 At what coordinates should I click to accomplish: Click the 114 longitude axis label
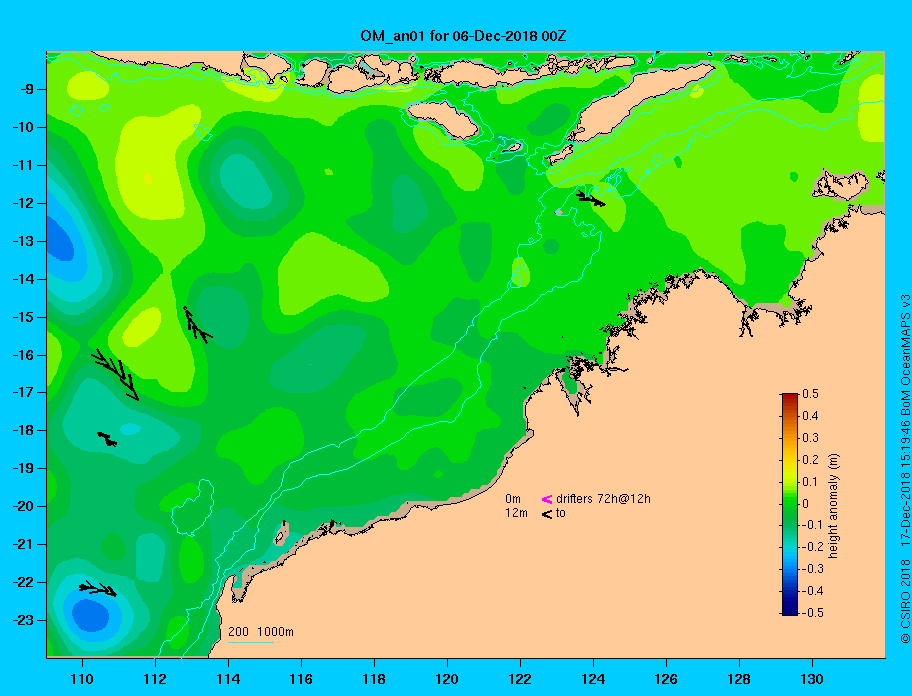228,679
